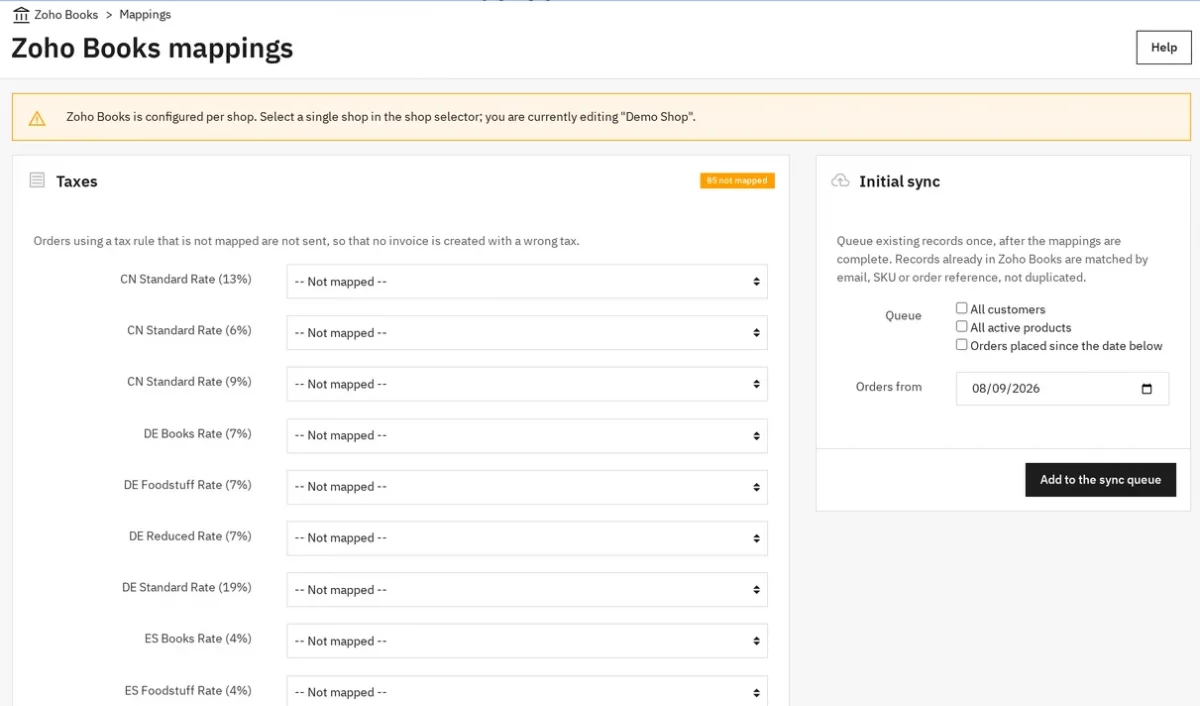Enable the All customers checkbox
Viewport: 1200px width, 706px height.
pos(961,309)
